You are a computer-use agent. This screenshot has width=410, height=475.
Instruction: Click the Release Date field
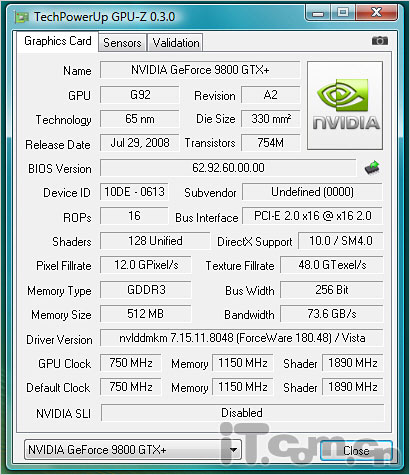(140, 143)
